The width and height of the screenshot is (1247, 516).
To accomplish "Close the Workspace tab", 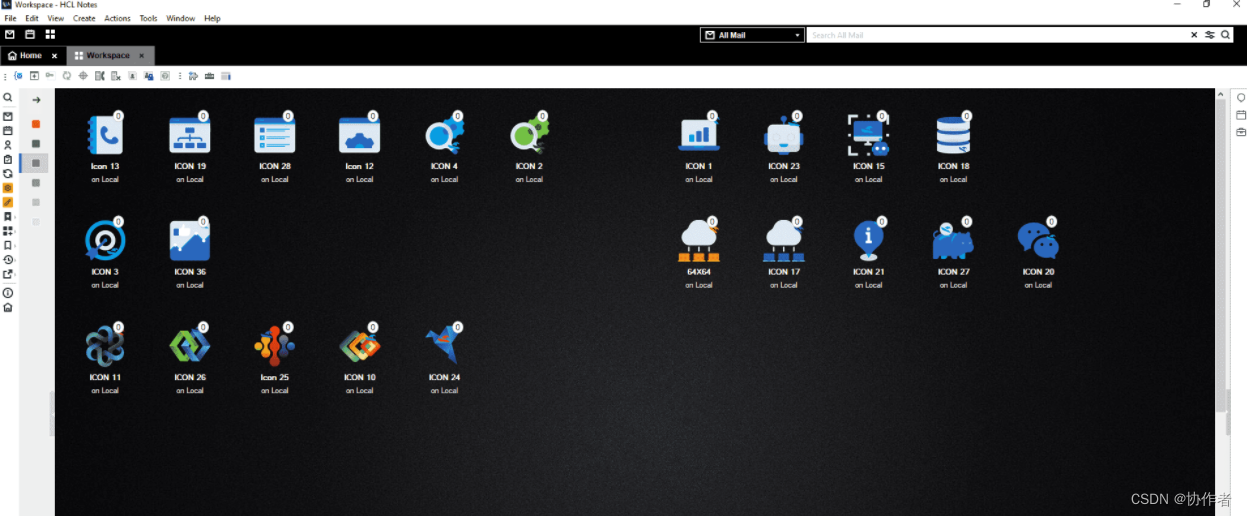I will point(142,56).
